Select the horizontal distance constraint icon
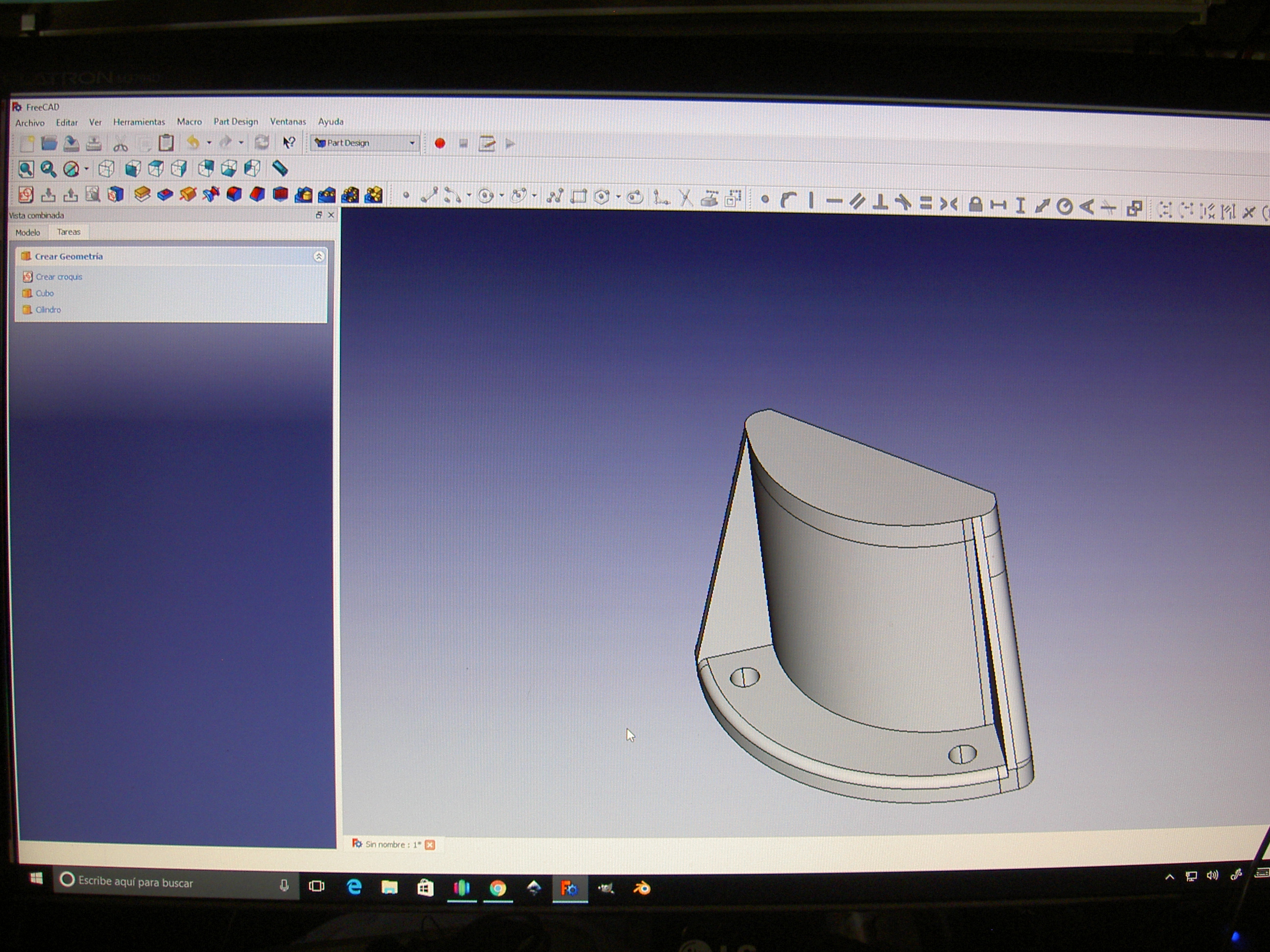Viewport: 1270px width, 952px height. (998, 205)
